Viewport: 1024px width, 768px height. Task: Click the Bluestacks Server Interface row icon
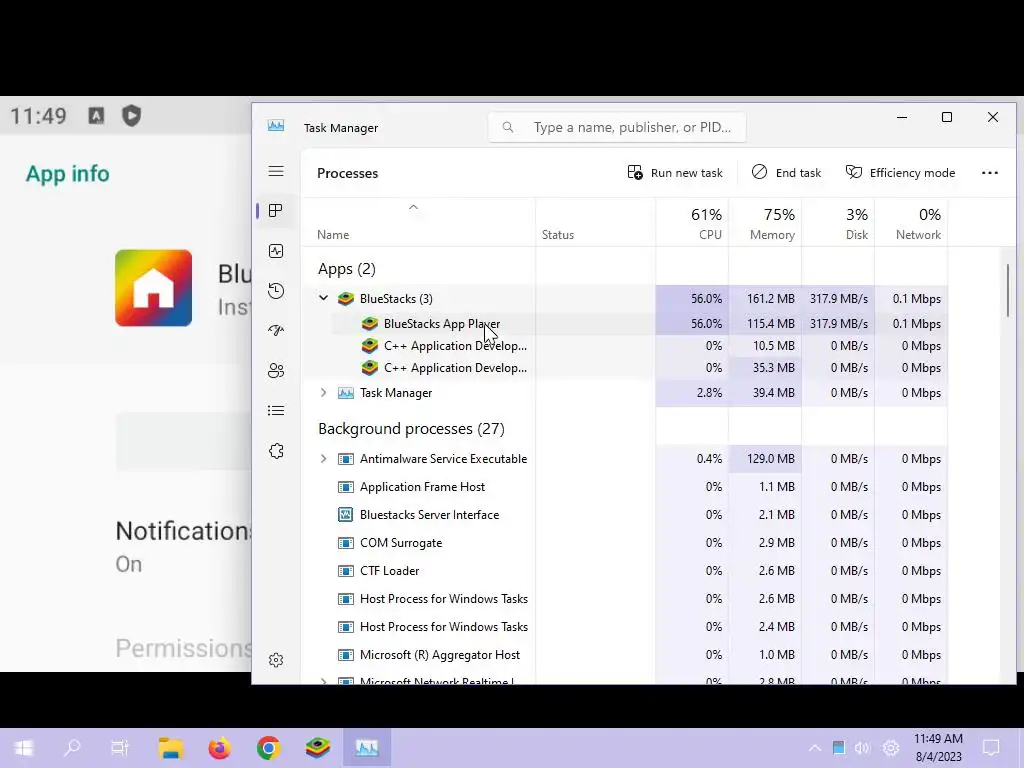click(x=345, y=515)
